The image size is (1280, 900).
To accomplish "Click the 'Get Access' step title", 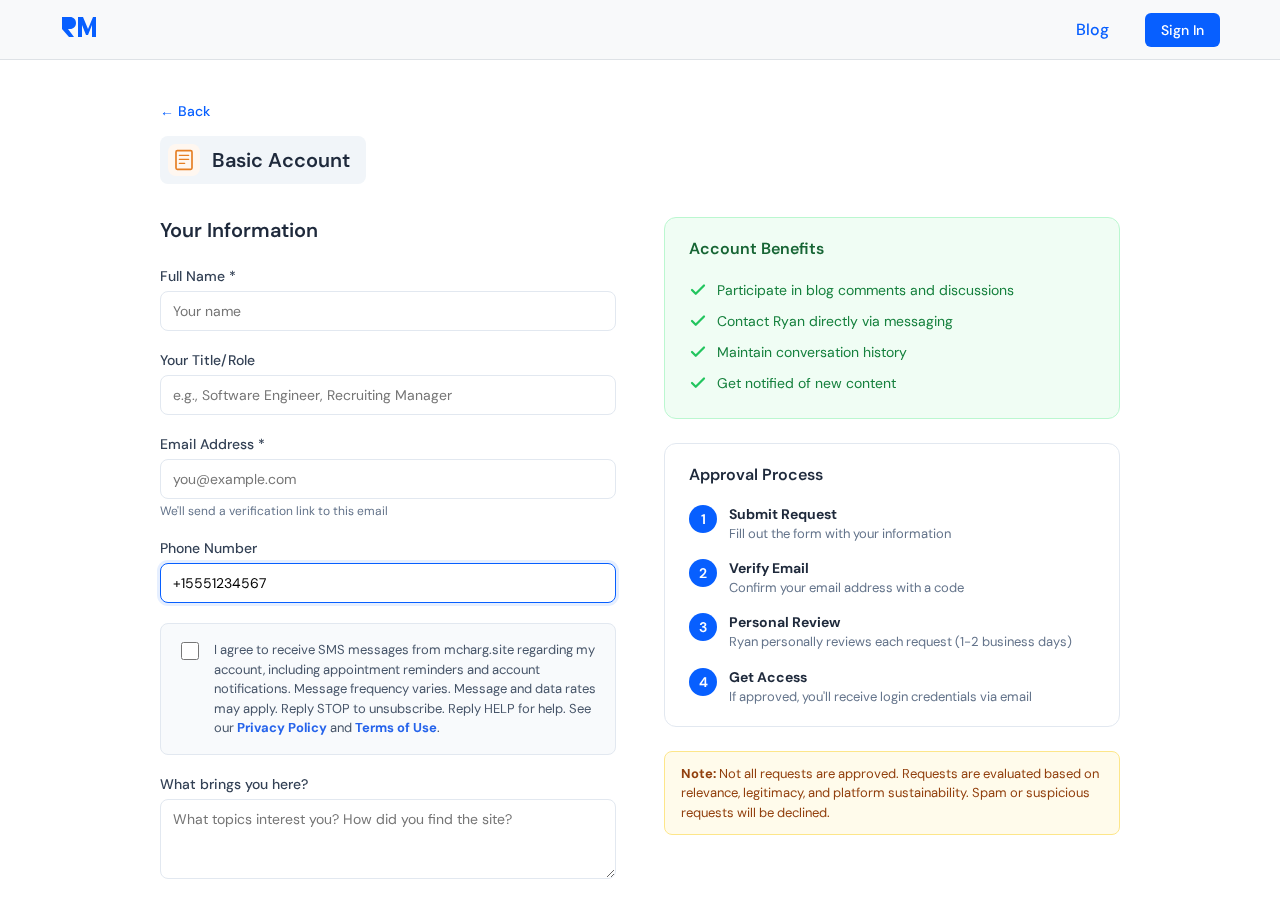I will (768, 677).
